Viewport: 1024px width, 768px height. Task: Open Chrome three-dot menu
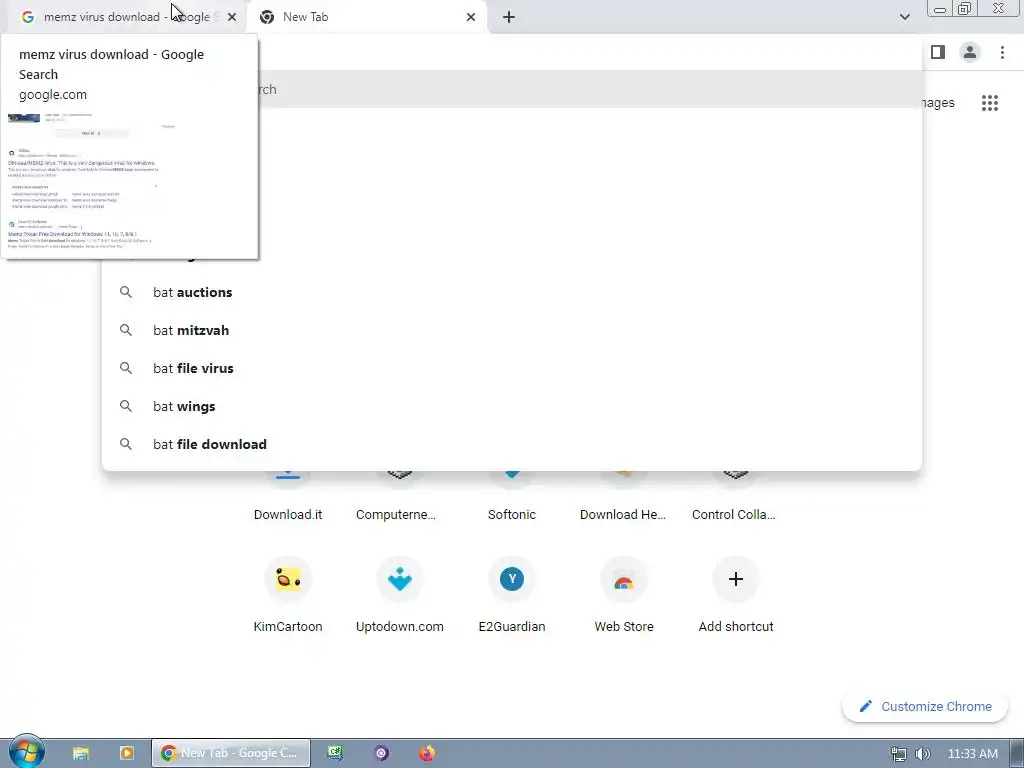[x=1002, y=52]
